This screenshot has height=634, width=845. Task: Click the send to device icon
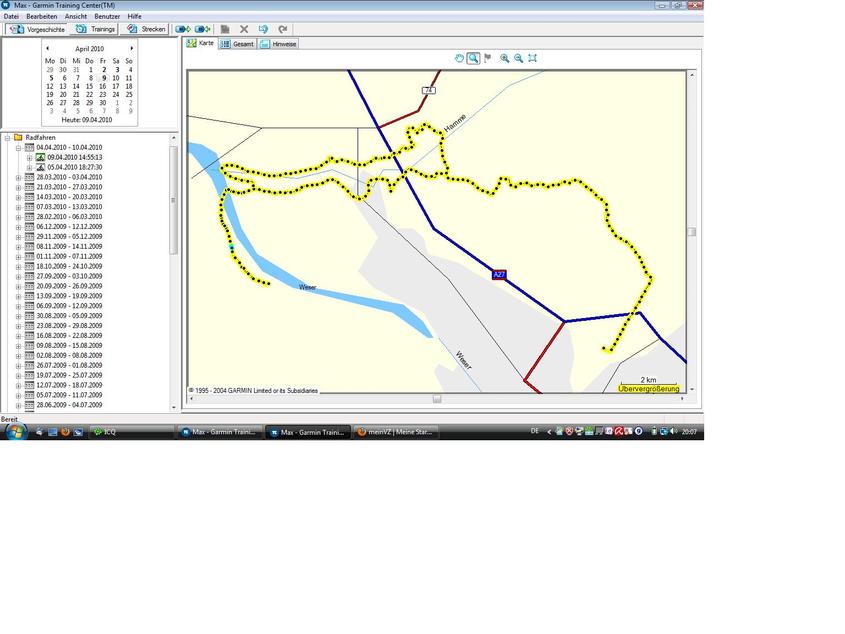[182, 29]
